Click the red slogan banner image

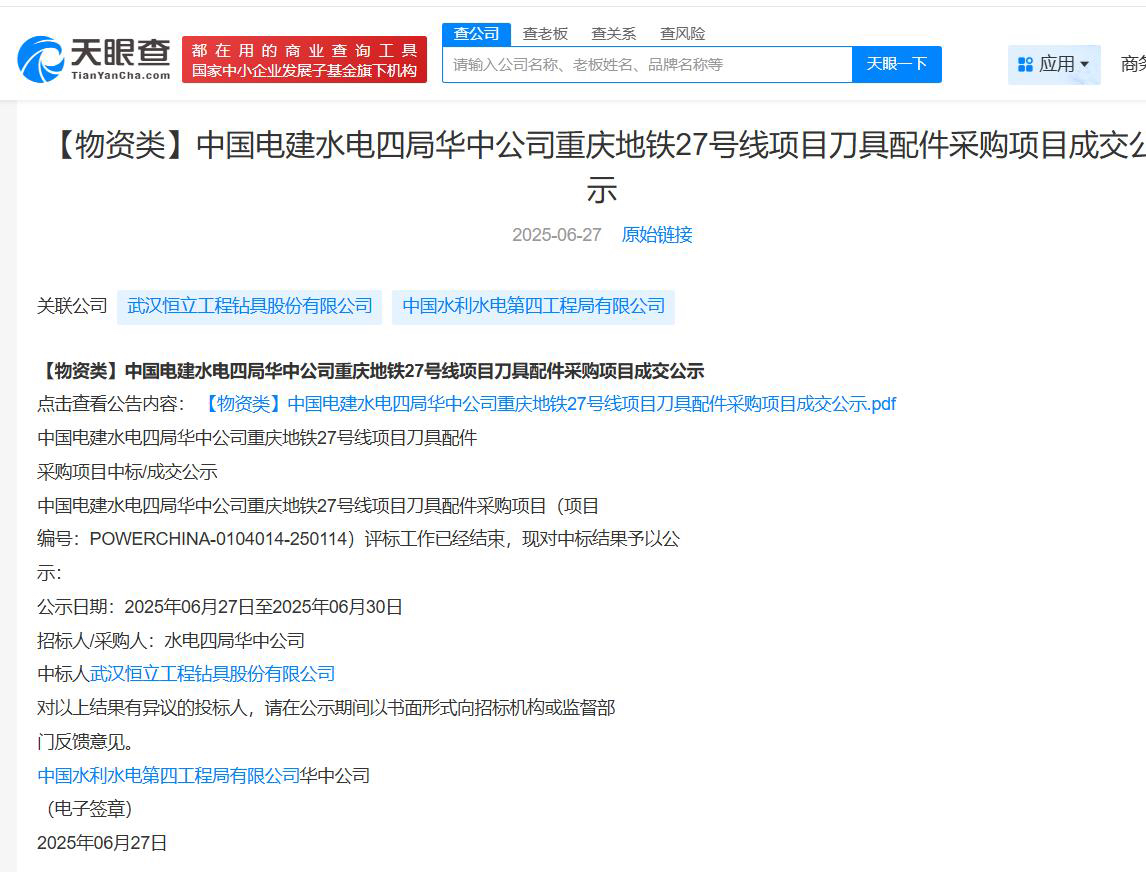click(304, 59)
